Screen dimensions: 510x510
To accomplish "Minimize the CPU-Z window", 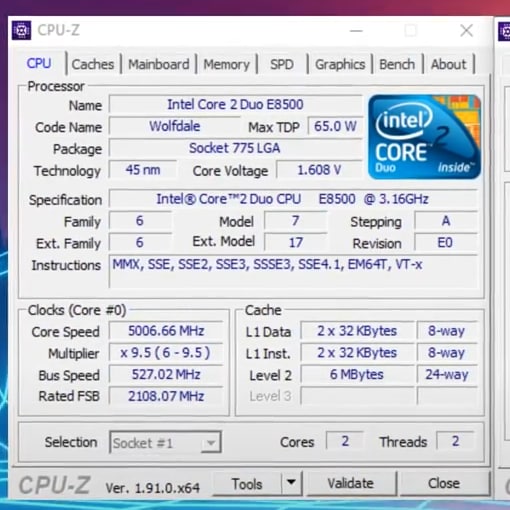I will (356, 31).
